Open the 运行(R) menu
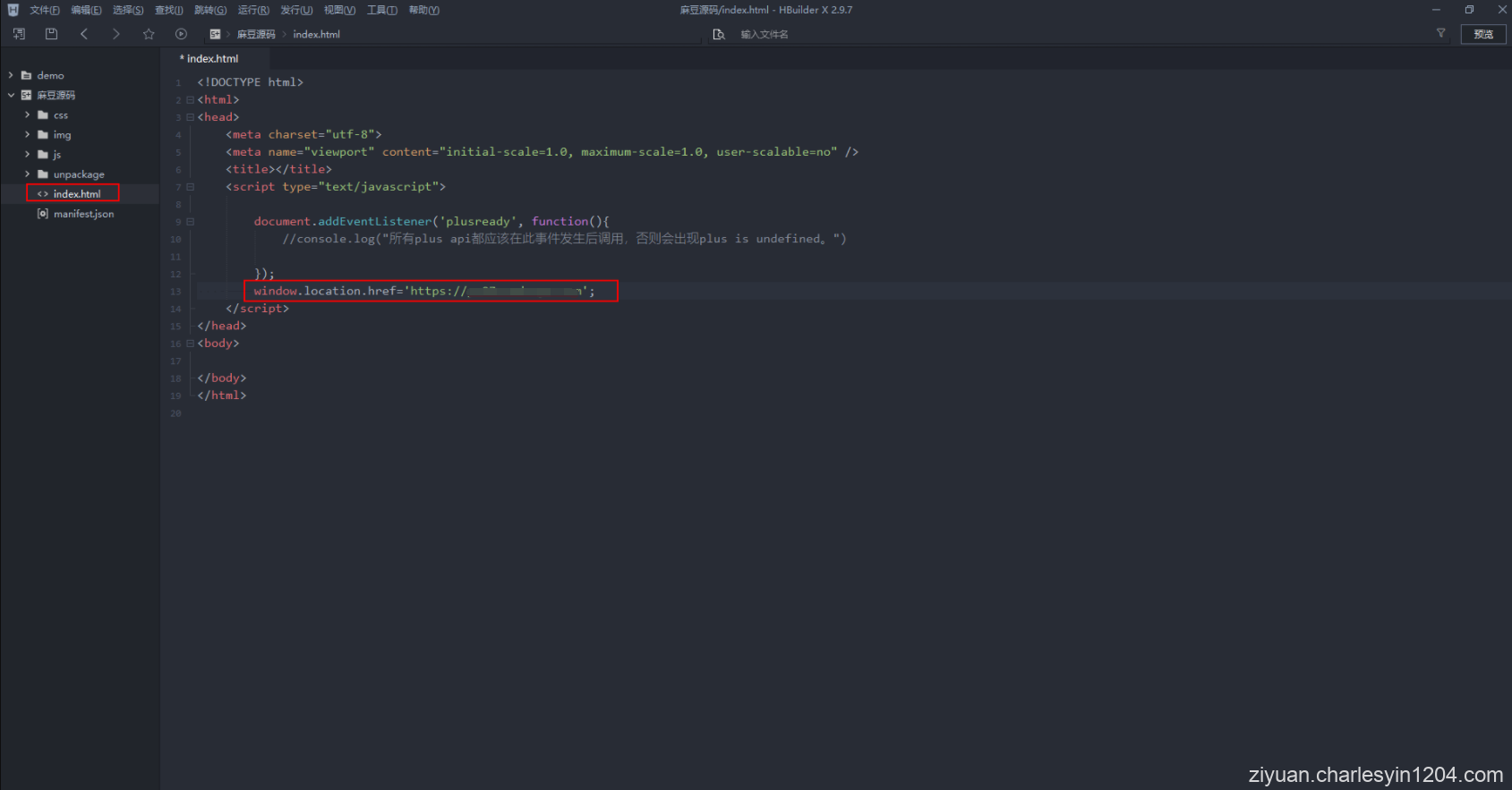This screenshot has height=790, width=1512. (x=253, y=10)
